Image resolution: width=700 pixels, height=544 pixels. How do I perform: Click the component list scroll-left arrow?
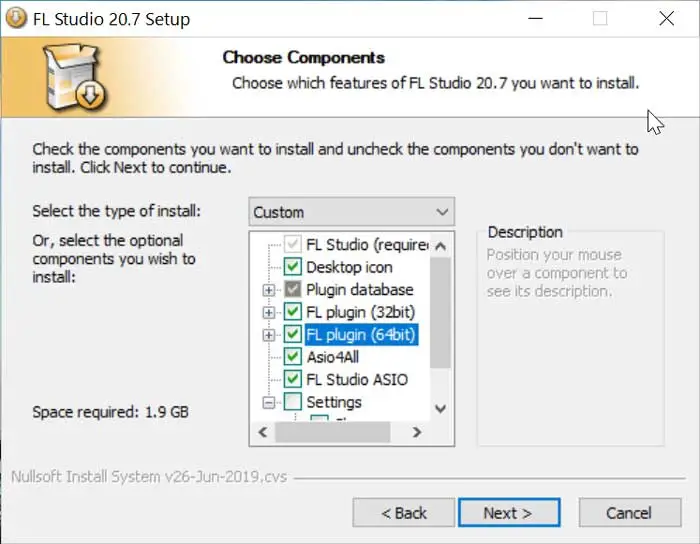tap(263, 432)
